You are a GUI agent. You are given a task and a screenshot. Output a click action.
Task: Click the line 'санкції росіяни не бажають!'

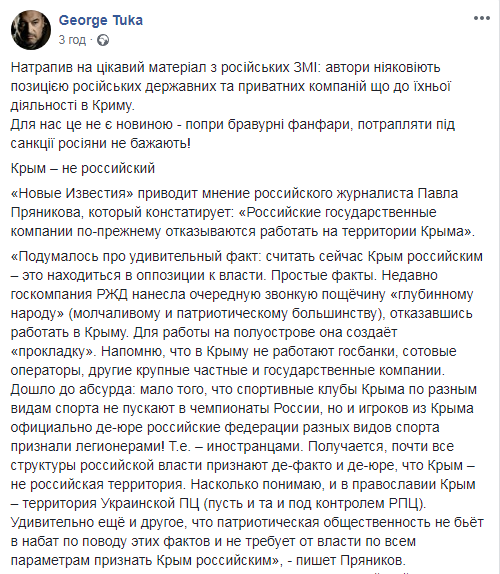[101, 143]
